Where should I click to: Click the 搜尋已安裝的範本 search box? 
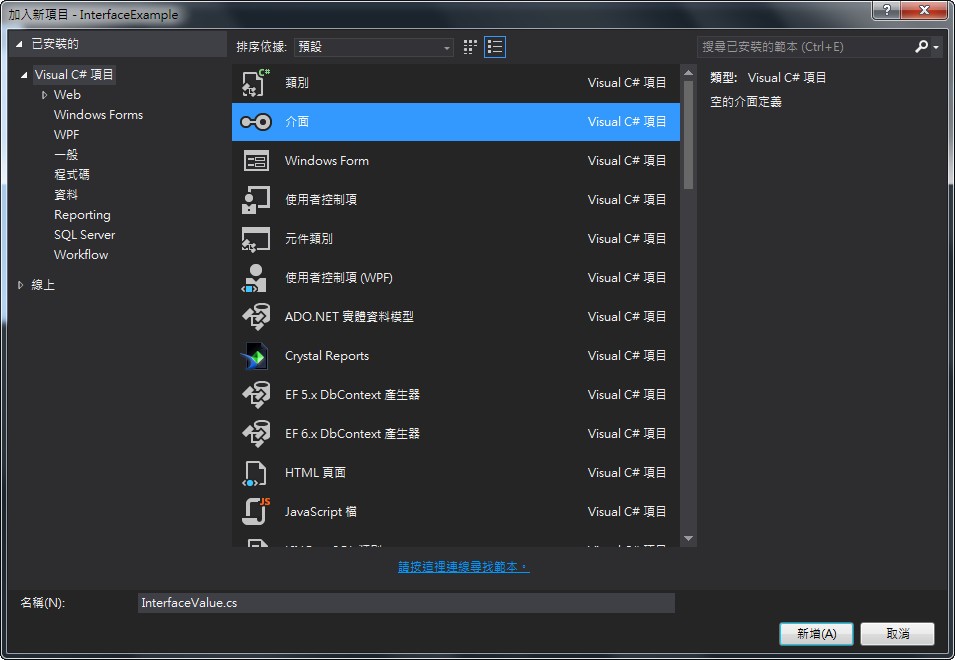point(805,47)
